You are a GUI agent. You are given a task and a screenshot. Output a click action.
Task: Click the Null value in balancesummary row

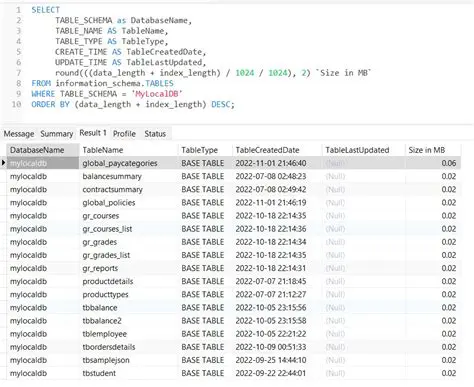(x=335, y=176)
